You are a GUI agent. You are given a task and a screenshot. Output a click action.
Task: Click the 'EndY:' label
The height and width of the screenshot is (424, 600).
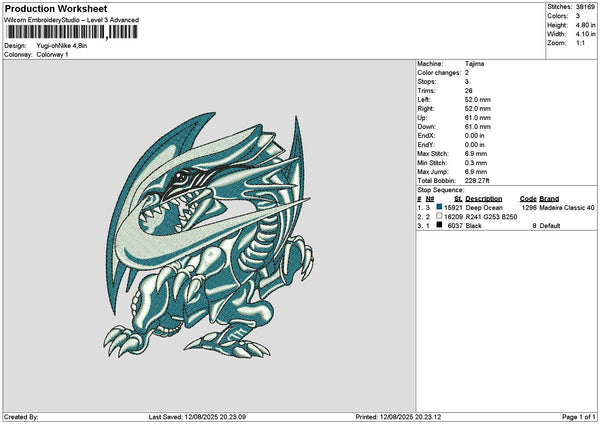(x=426, y=145)
